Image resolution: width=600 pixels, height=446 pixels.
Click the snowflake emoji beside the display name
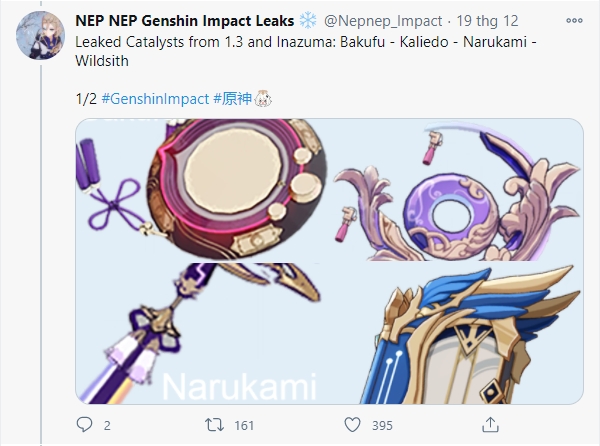308,20
